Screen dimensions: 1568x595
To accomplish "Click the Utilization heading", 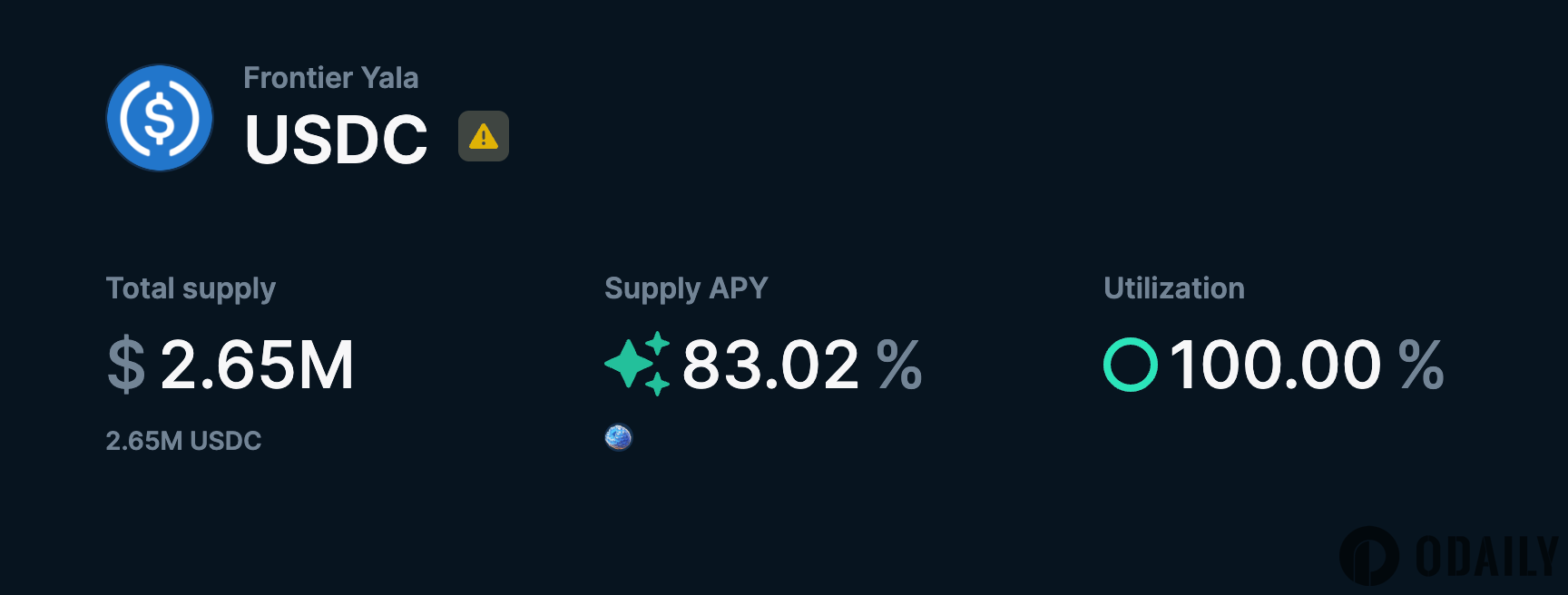I will (1173, 288).
